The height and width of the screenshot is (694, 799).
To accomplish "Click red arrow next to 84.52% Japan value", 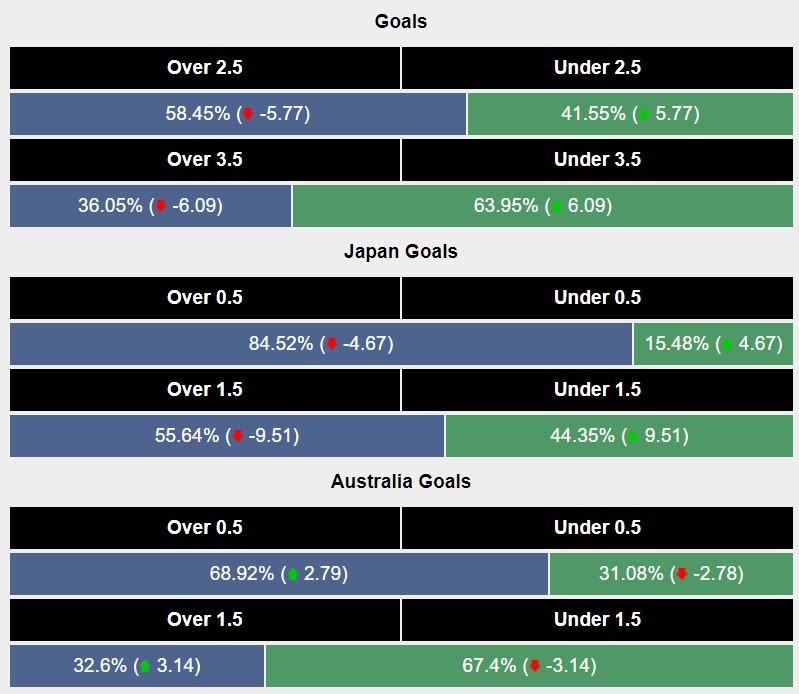I will [x=332, y=344].
